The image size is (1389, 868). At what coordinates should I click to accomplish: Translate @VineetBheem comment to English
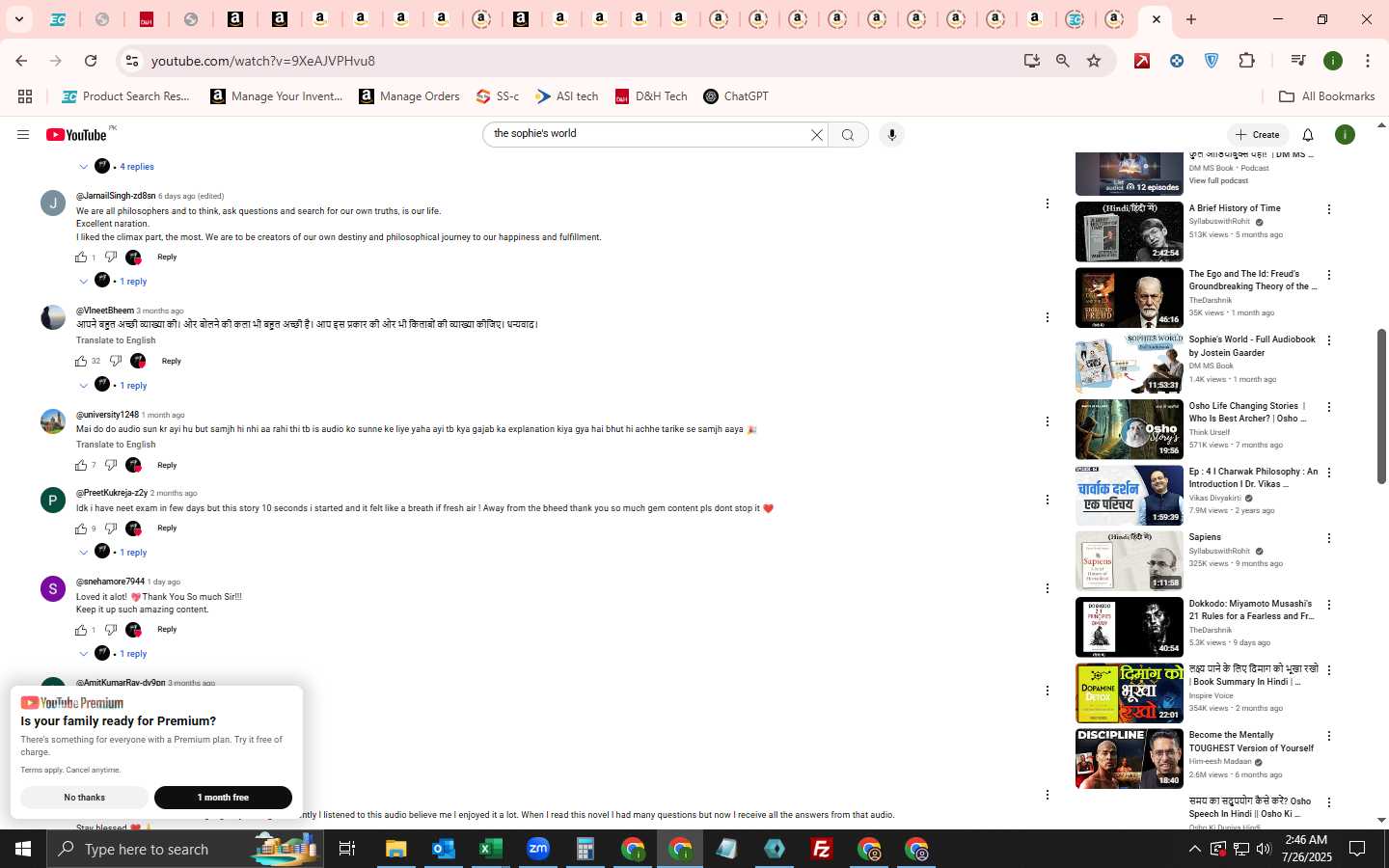coord(116,340)
